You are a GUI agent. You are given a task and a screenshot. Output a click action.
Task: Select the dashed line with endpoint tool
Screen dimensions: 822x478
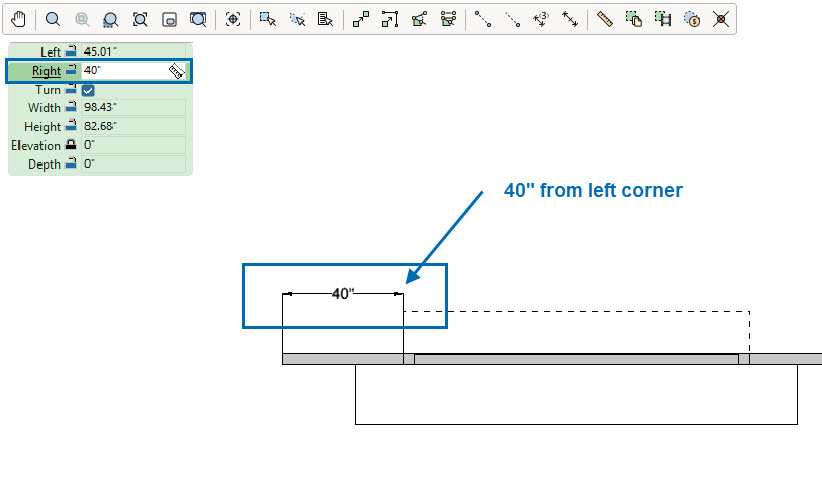pos(512,20)
